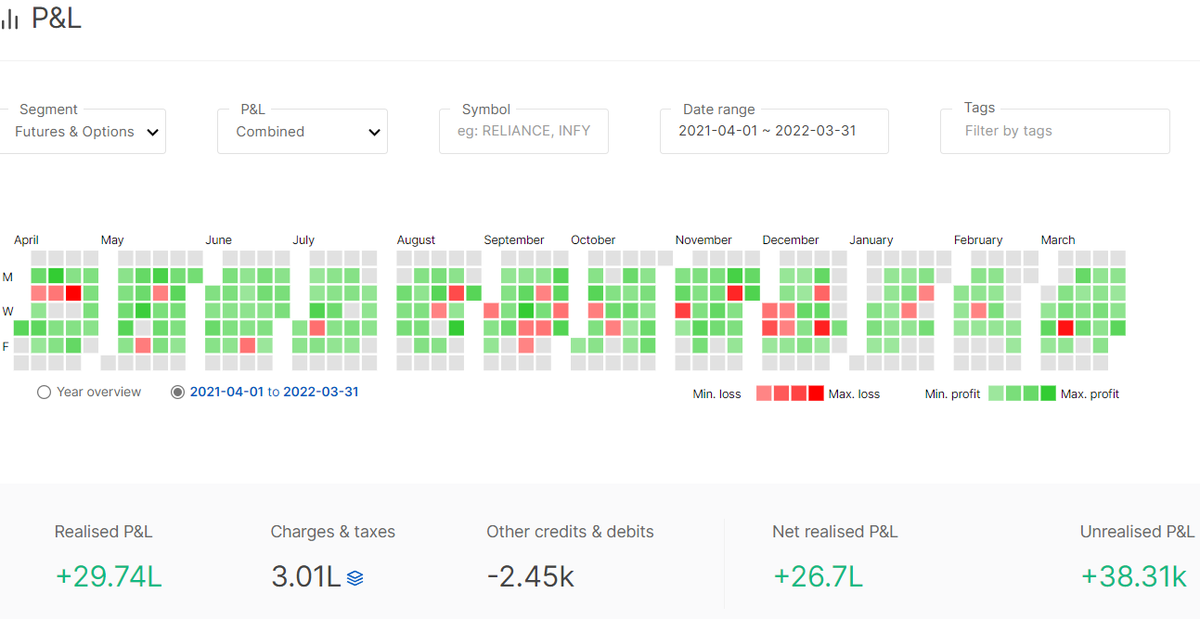Click the darkest green swatch beside Max. profit

click(x=1048, y=393)
